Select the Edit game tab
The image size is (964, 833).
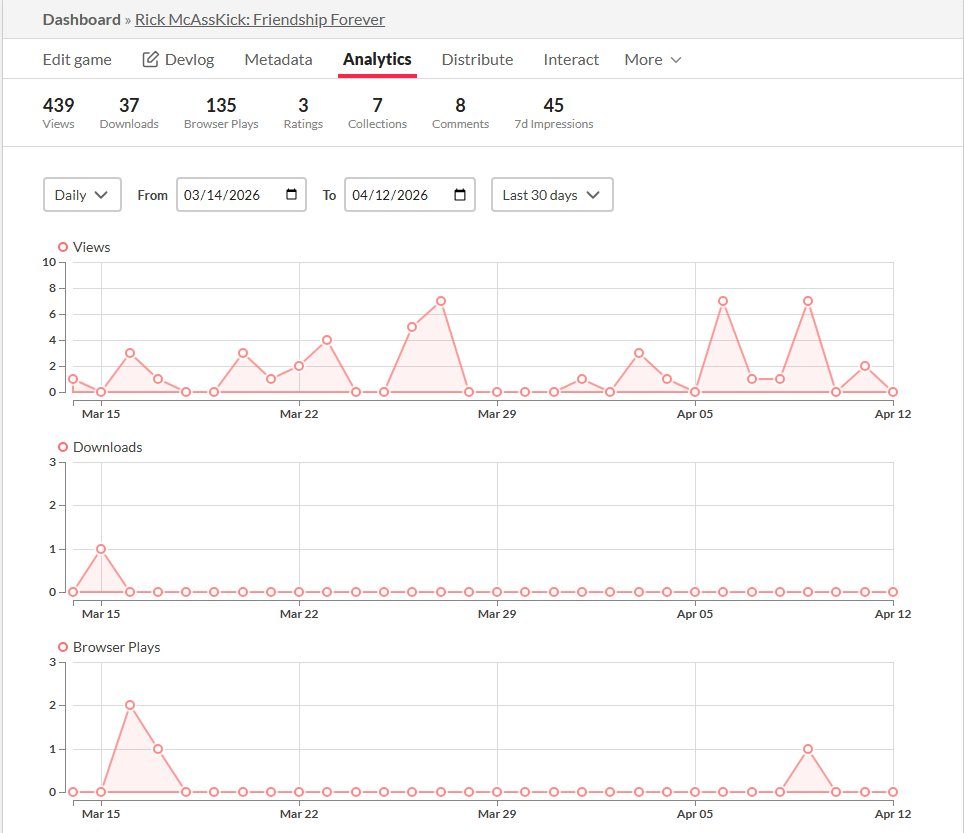coord(76,60)
